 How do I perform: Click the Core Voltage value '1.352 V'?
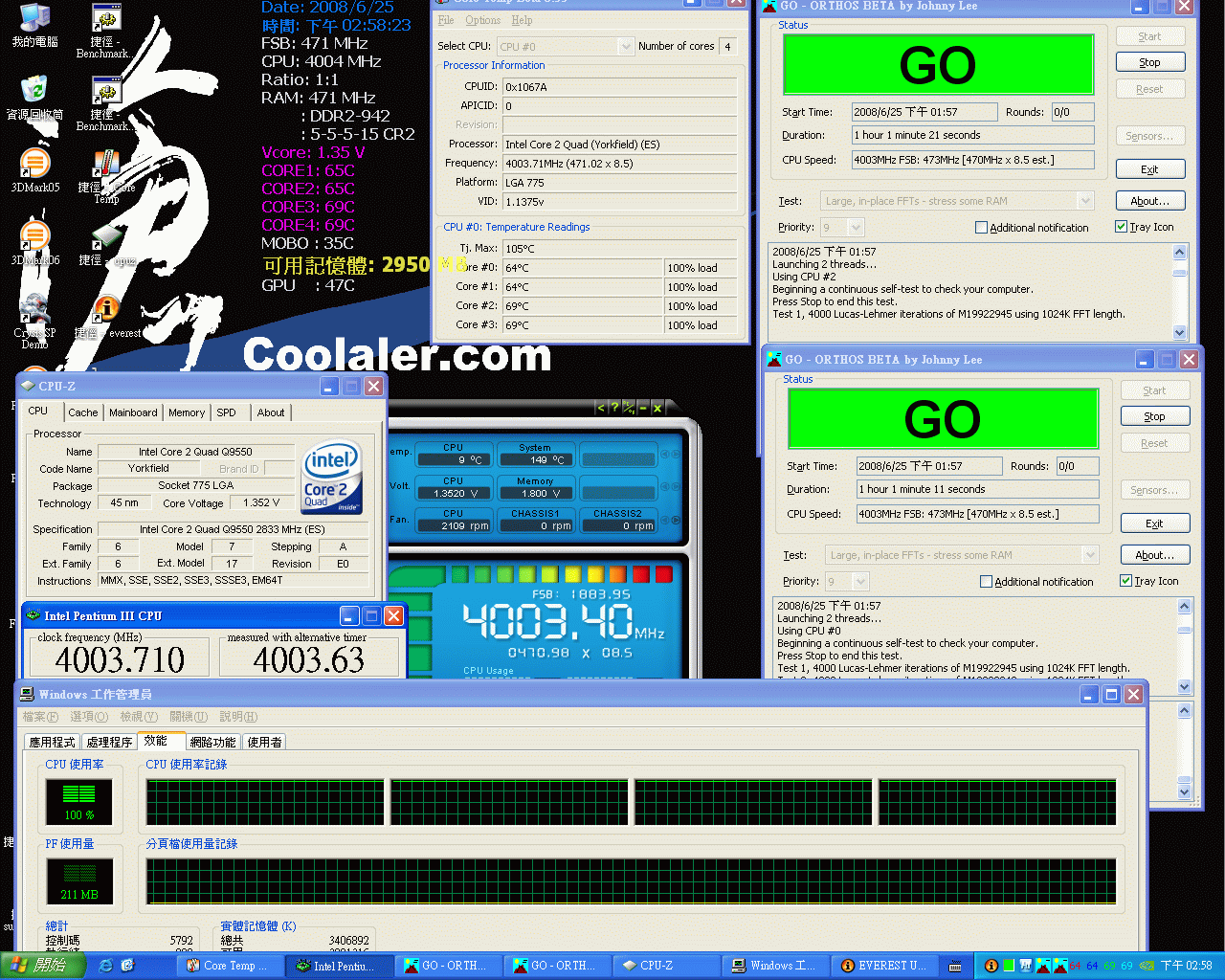click(261, 502)
